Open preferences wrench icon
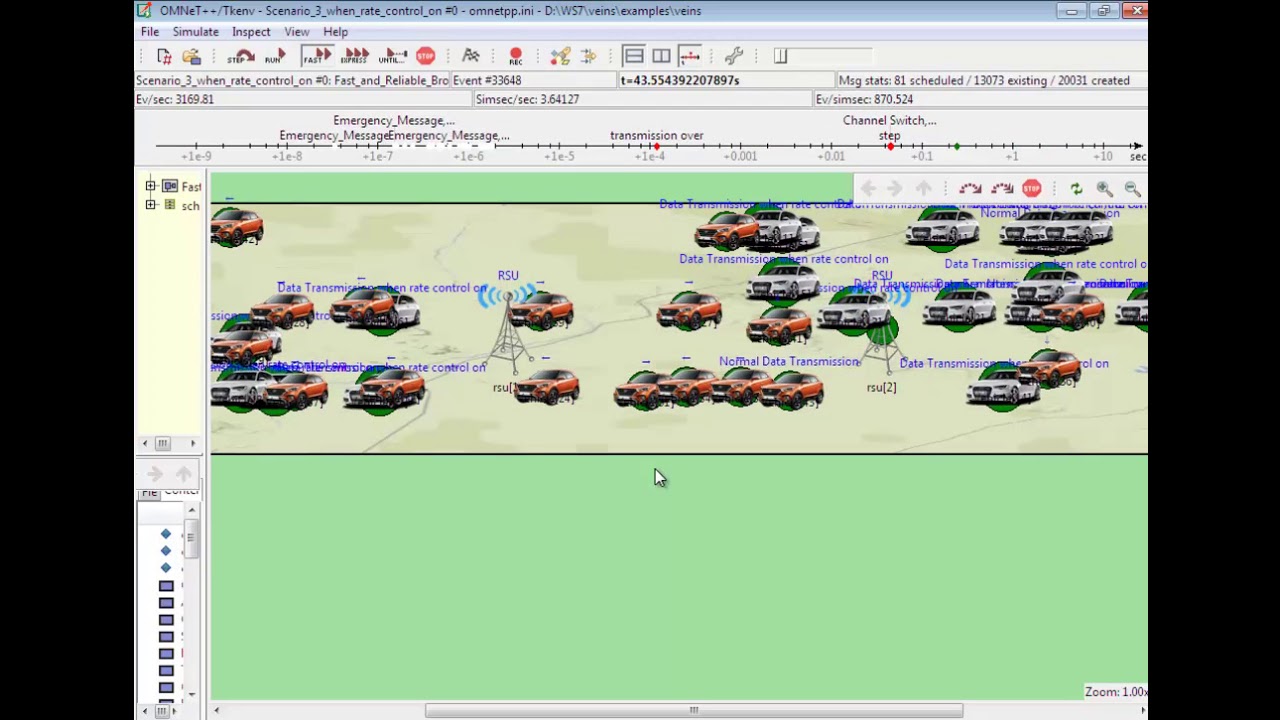 [x=734, y=56]
